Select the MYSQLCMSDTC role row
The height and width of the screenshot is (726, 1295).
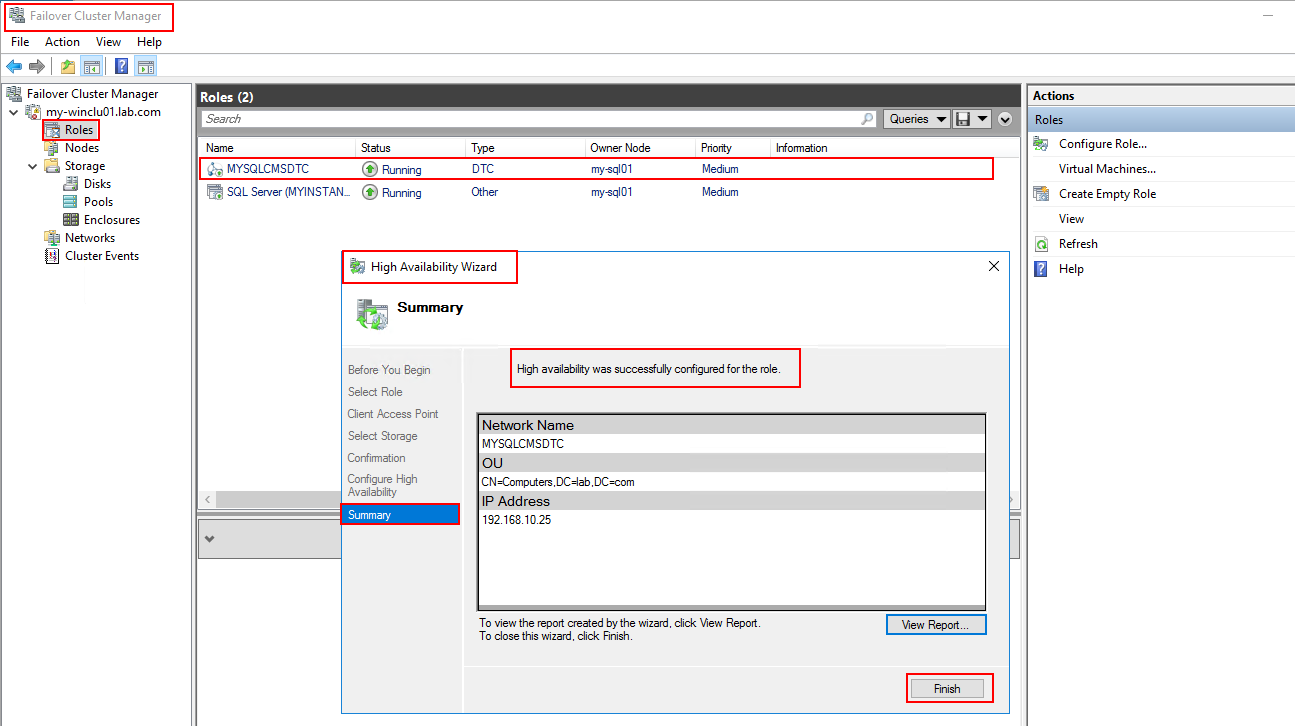(596, 169)
